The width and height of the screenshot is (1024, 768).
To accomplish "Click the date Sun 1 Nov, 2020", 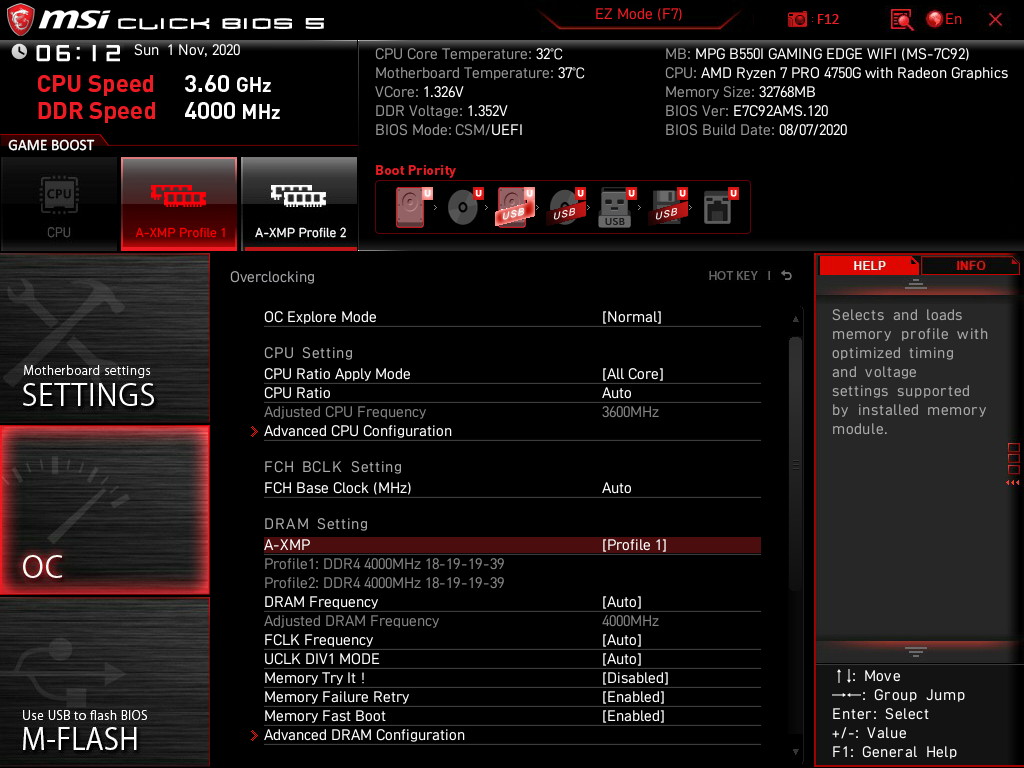I will (187, 50).
